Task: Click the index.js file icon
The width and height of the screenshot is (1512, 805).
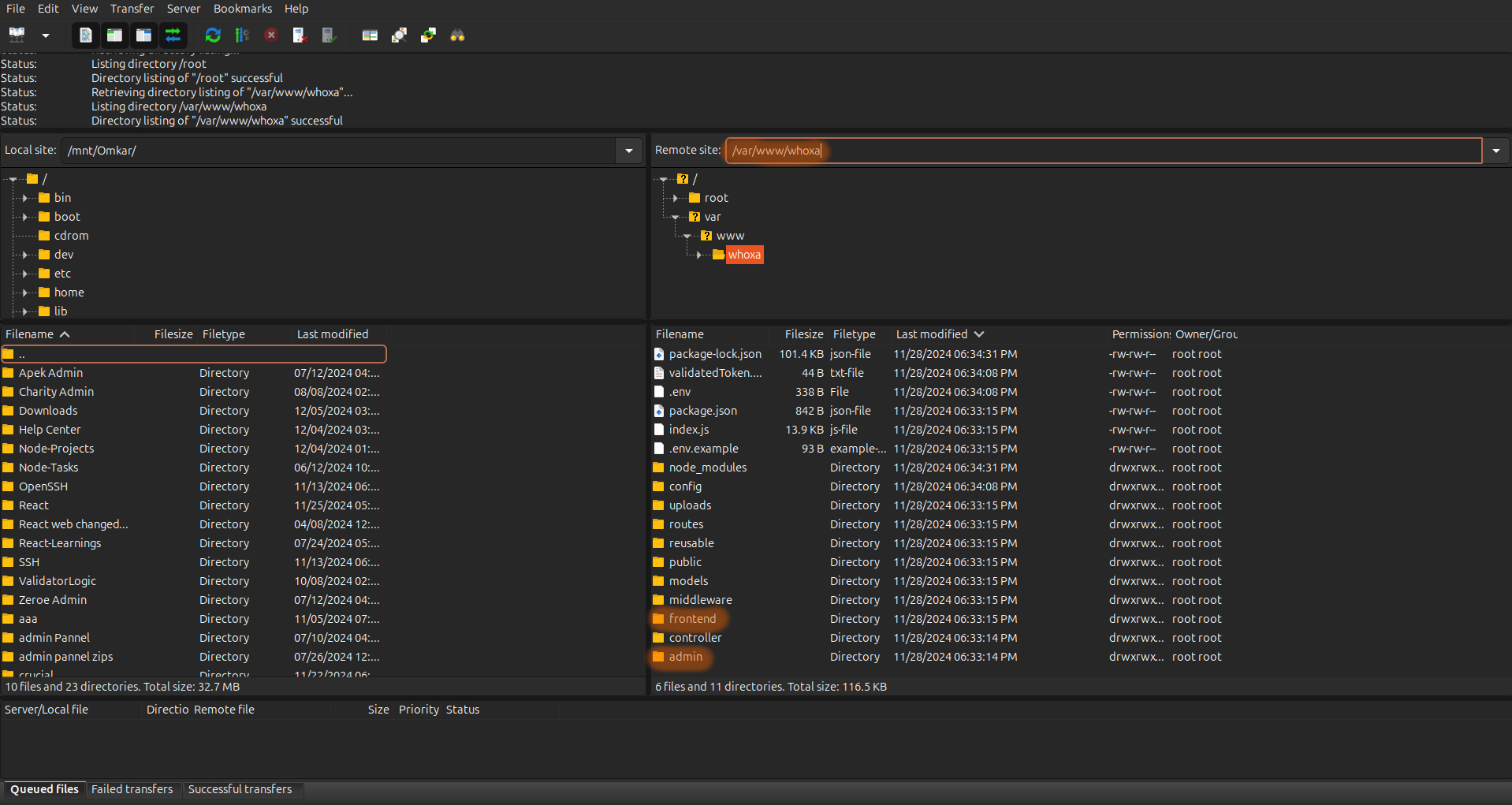Action: click(659, 430)
